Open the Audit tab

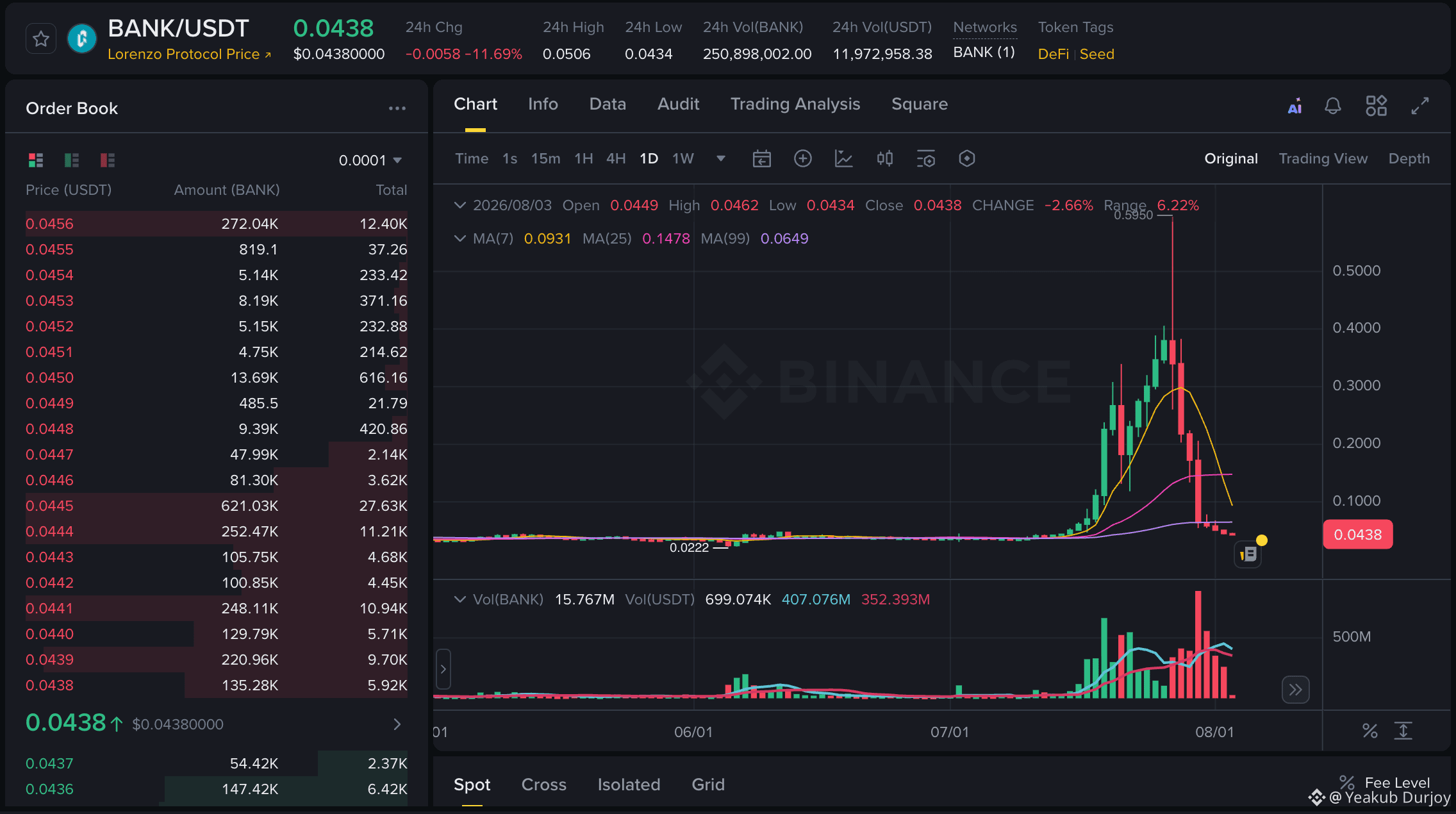click(679, 104)
